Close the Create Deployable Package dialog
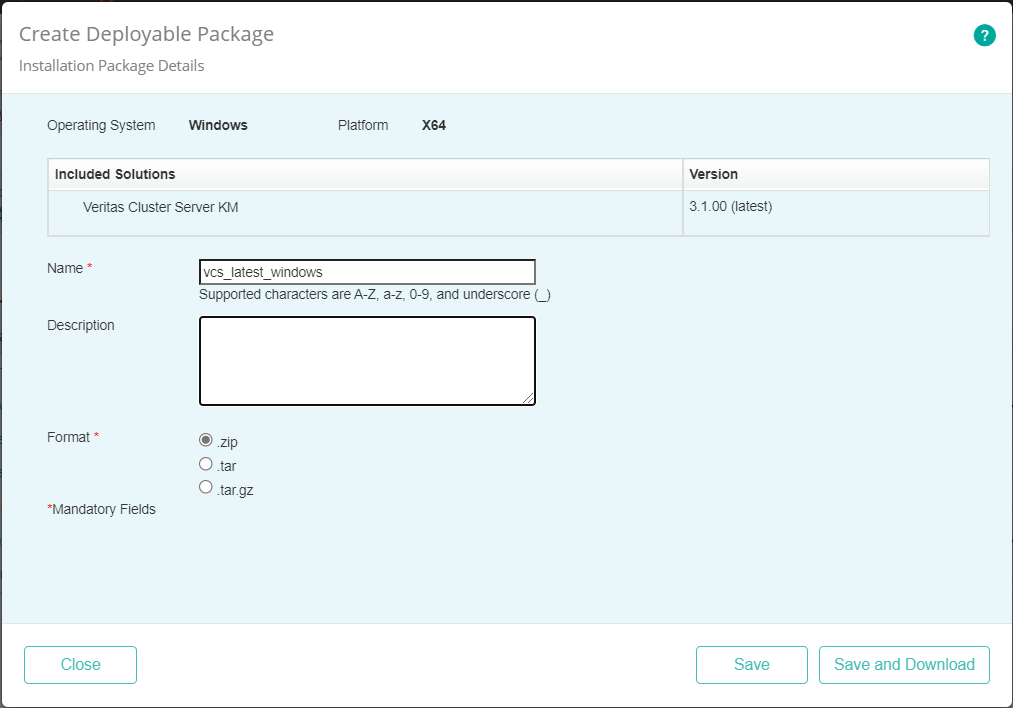The image size is (1013, 708). tap(80, 664)
